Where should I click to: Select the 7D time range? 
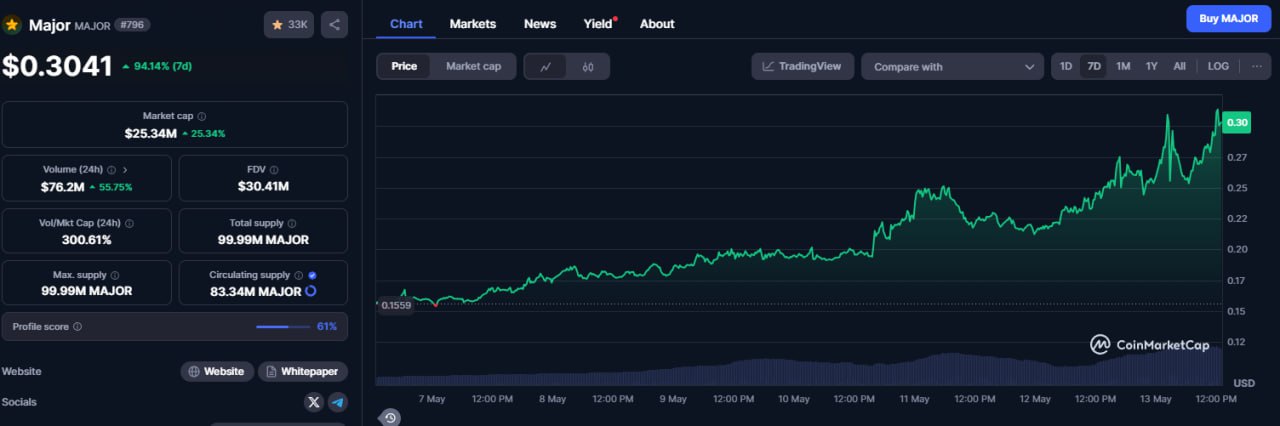pyautogui.click(x=1094, y=66)
